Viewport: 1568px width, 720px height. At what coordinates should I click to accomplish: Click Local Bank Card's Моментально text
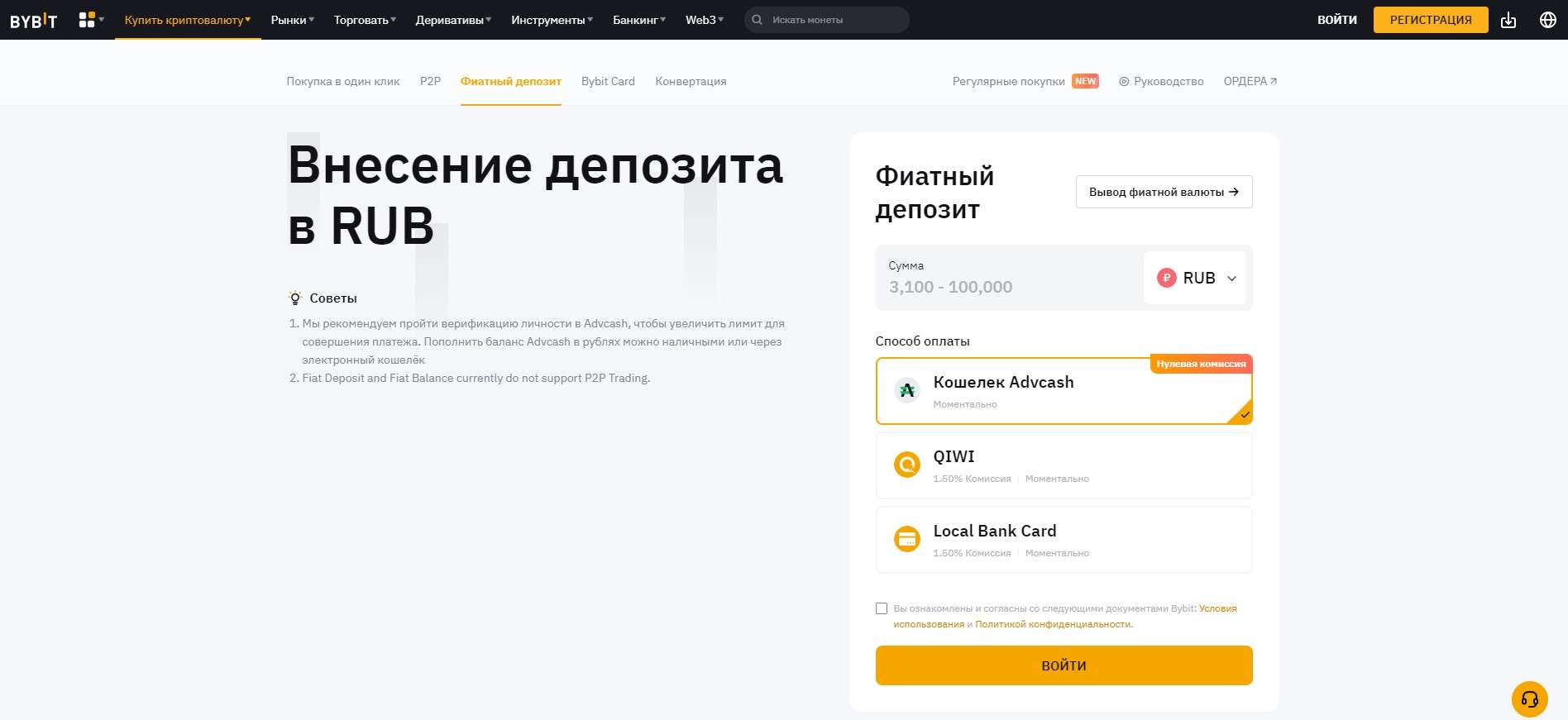click(1057, 553)
